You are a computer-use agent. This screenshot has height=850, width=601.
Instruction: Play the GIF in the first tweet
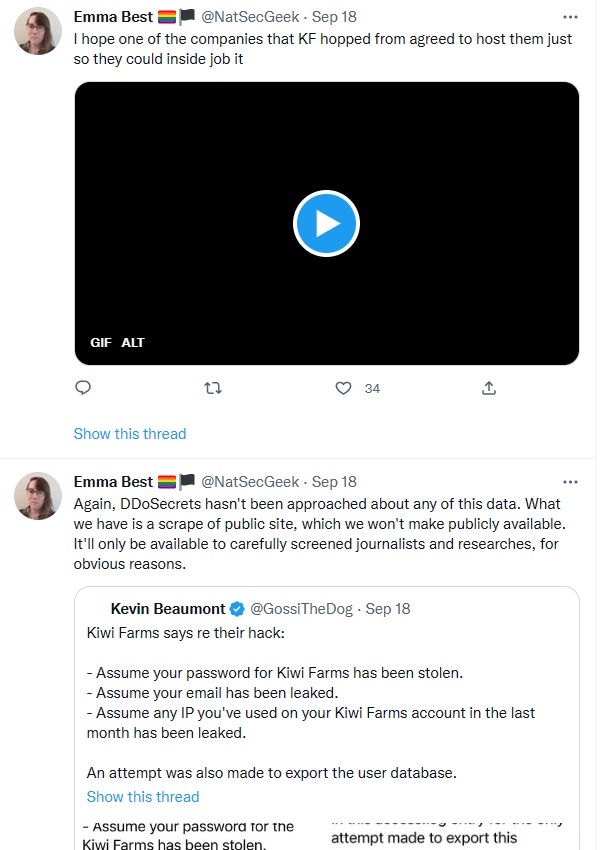(x=326, y=223)
